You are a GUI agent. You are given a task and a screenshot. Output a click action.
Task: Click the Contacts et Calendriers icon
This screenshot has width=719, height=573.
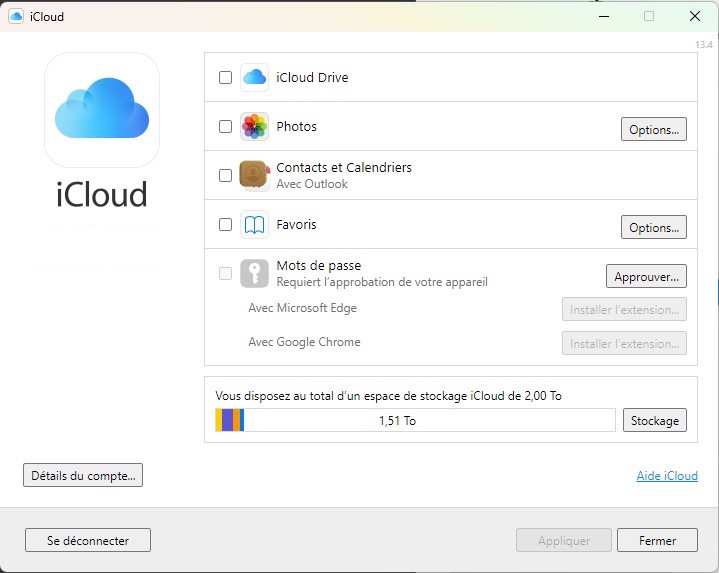coord(254,176)
